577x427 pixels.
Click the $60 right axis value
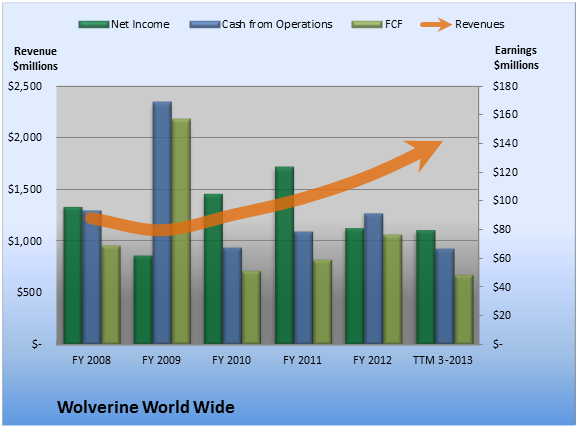tap(502, 258)
